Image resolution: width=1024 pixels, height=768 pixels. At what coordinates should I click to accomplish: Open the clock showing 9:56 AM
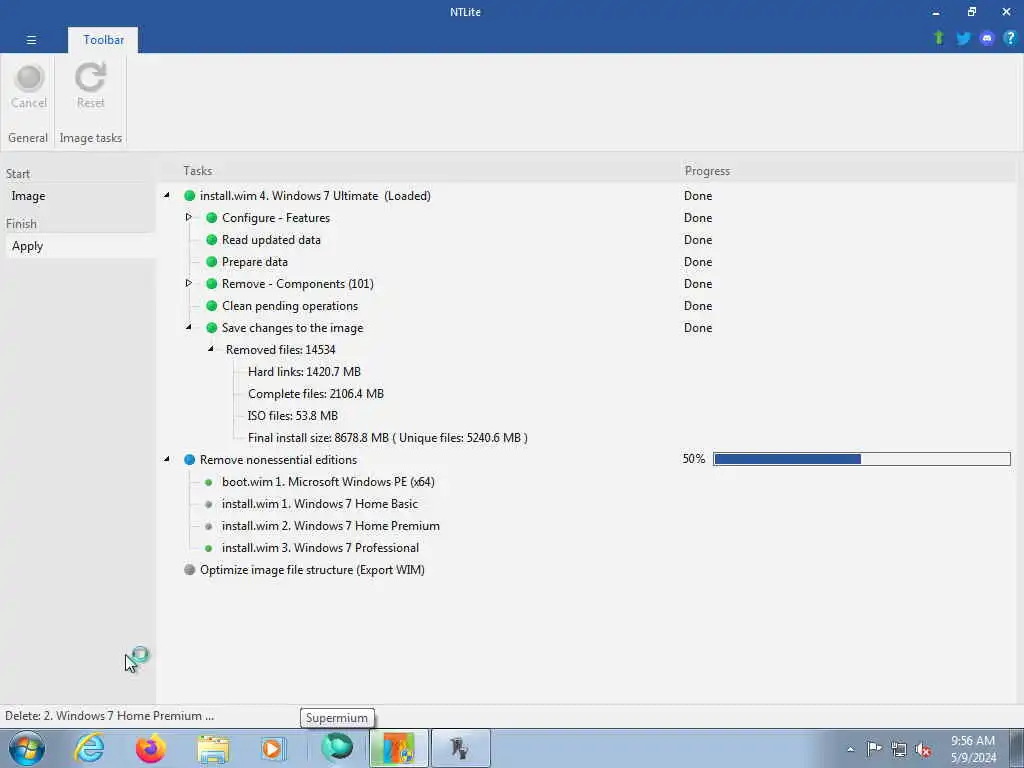click(x=973, y=749)
